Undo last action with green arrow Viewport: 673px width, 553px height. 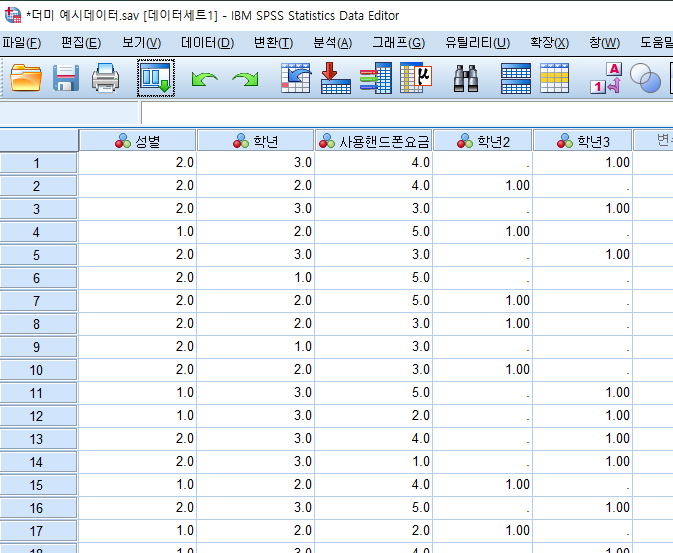(204, 79)
